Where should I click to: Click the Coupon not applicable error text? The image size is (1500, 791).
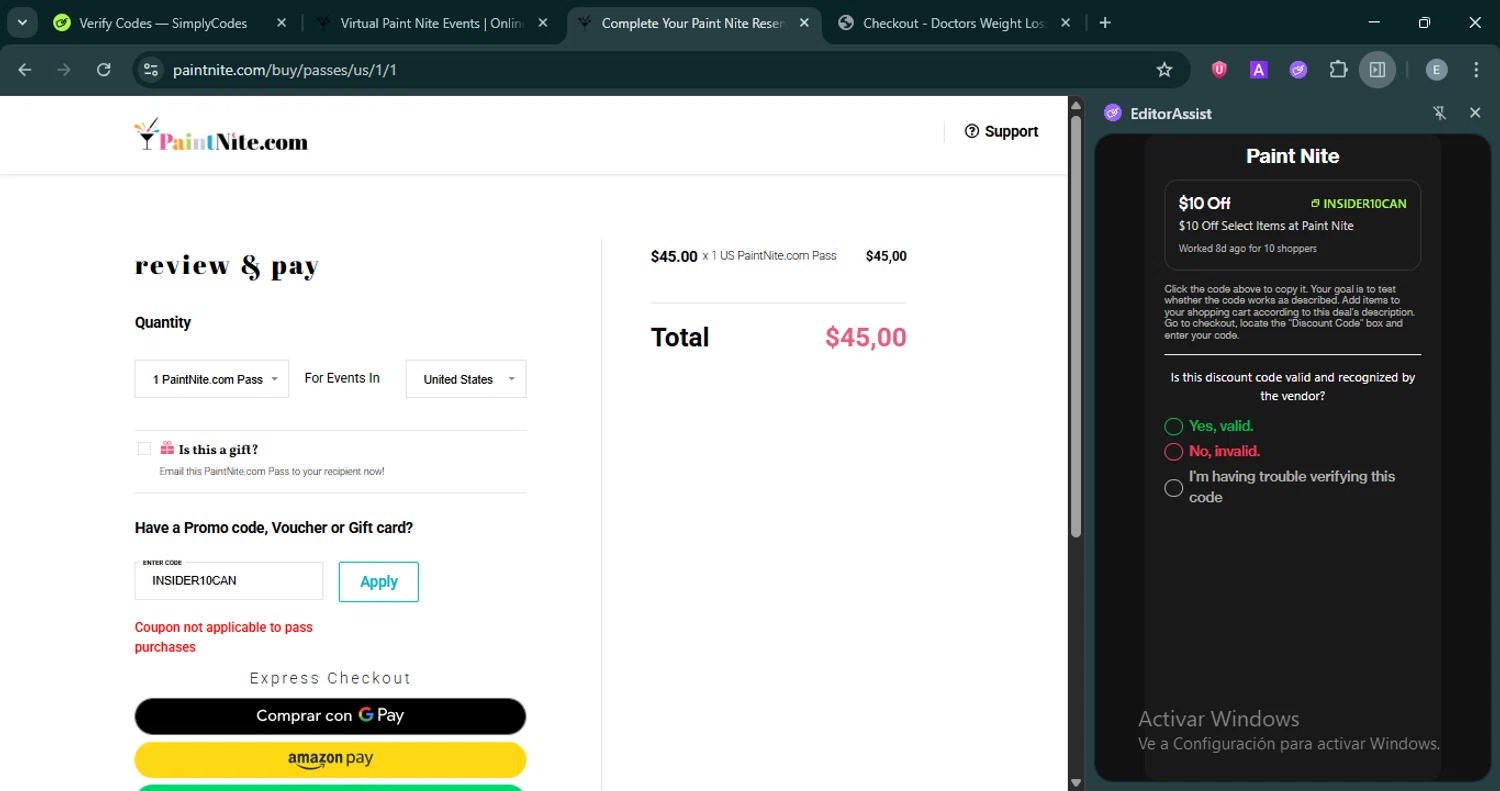tap(224, 637)
